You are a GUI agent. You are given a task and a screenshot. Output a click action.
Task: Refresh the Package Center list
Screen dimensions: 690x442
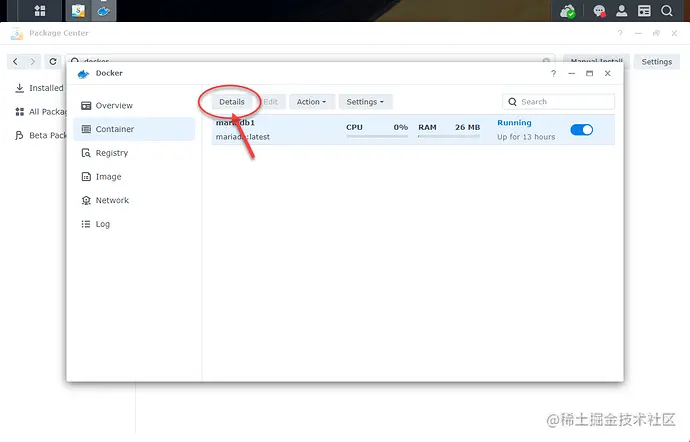click(53, 62)
